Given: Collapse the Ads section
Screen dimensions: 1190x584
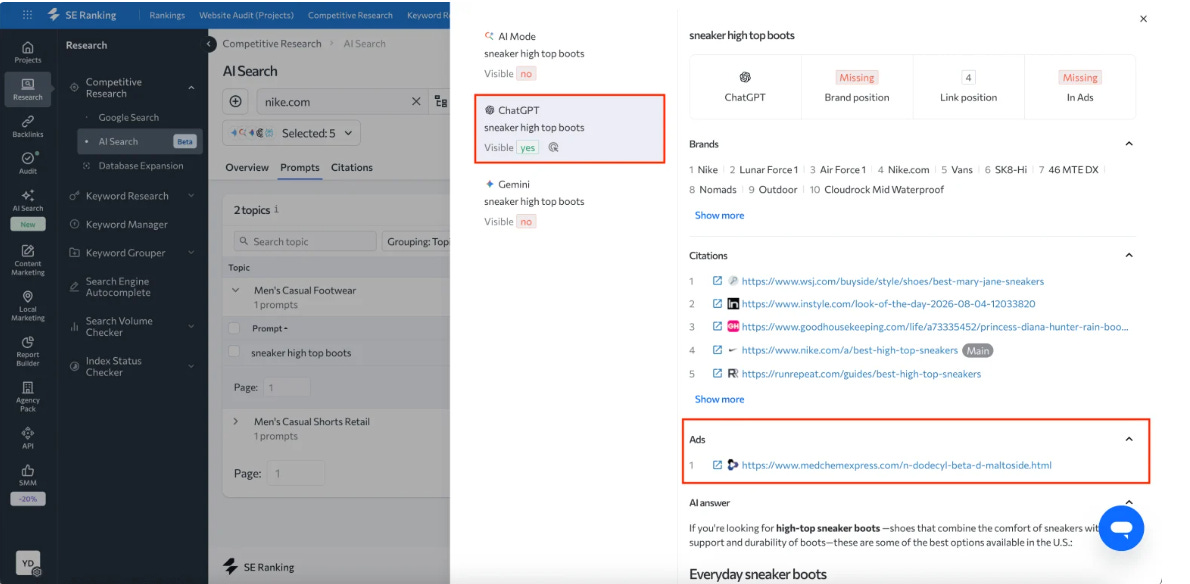Looking at the screenshot, I should (x=1129, y=439).
